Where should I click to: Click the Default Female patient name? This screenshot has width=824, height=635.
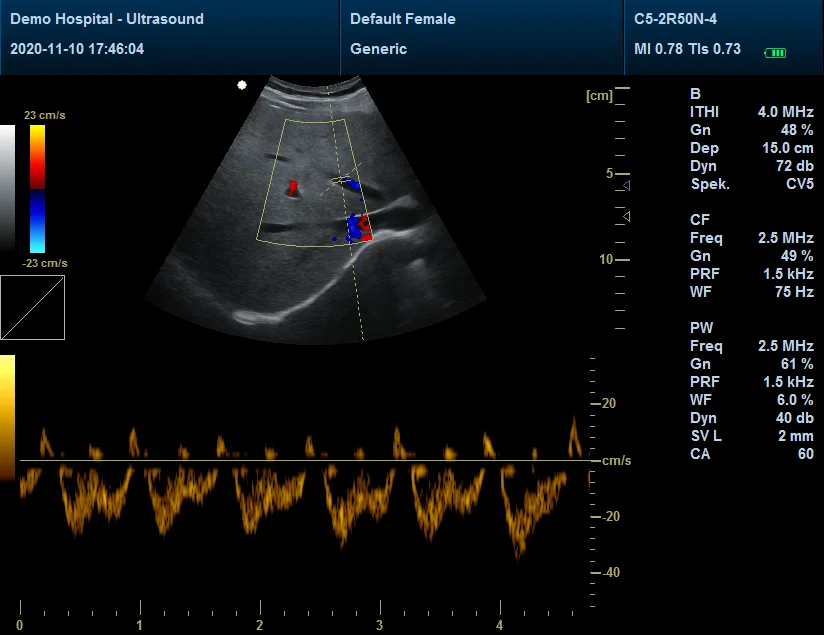403,19
